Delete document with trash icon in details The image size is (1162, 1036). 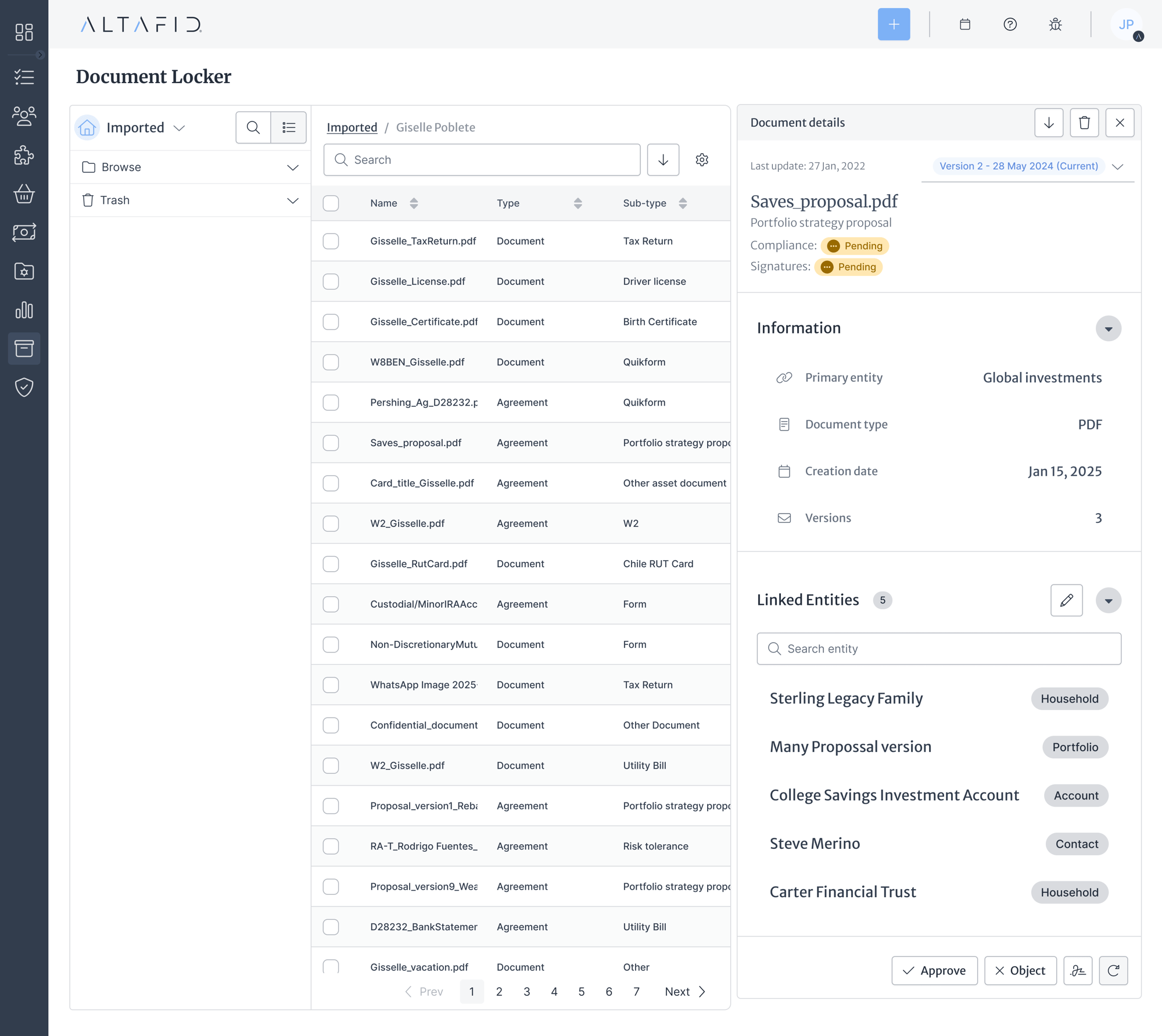(1084, 123)
